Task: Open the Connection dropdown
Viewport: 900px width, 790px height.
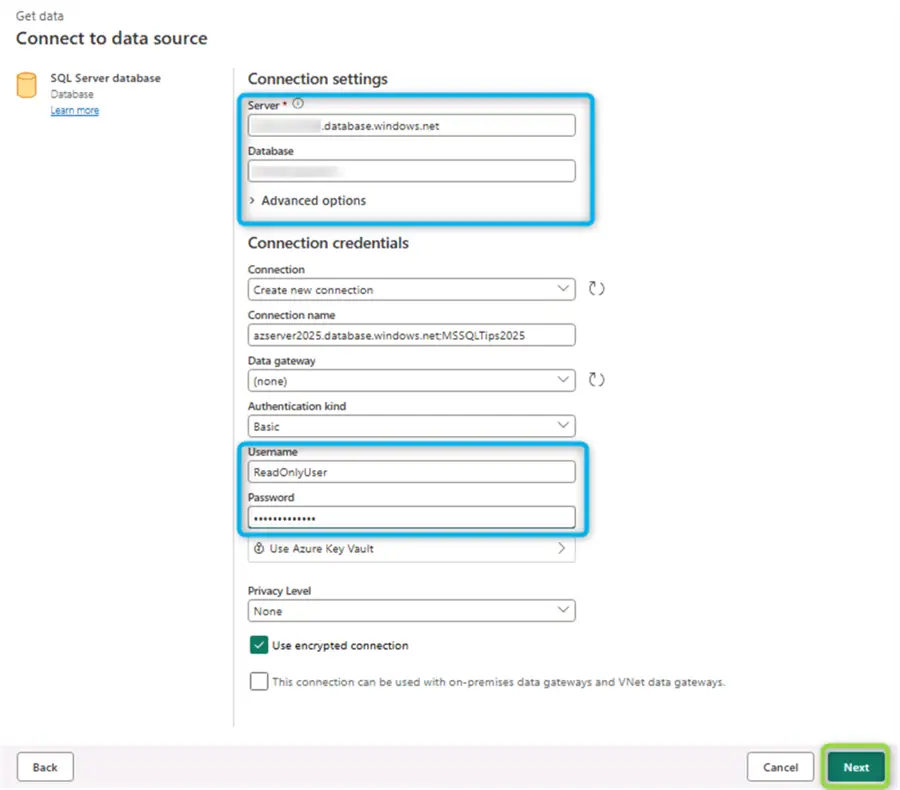Action: pos(412,289)
